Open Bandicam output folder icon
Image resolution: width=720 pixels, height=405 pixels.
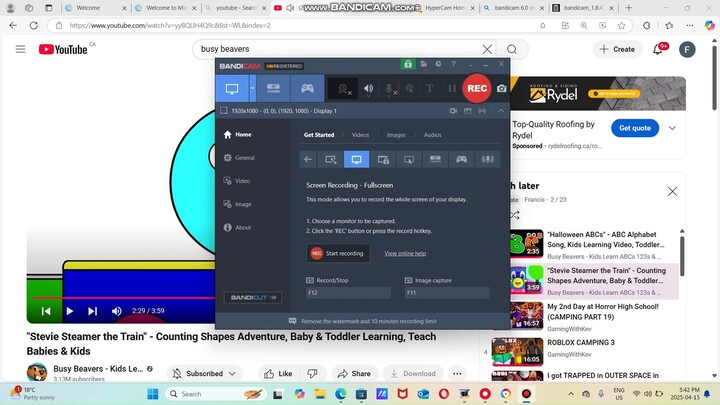pyautogui.click(x=421, y=64)
